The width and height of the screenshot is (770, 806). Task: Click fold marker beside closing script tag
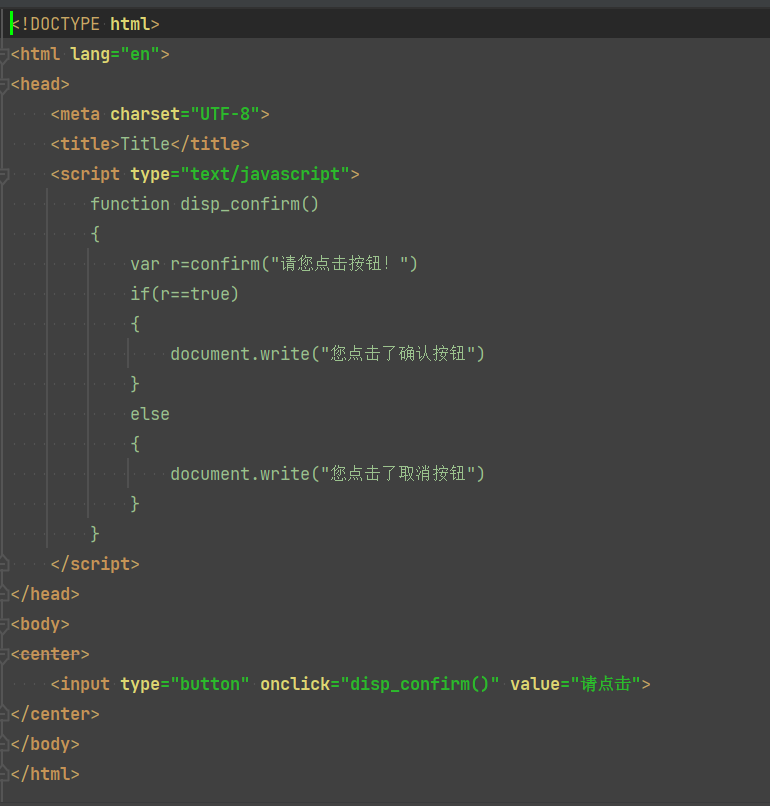pyautogui.click(x=4, y=564)
